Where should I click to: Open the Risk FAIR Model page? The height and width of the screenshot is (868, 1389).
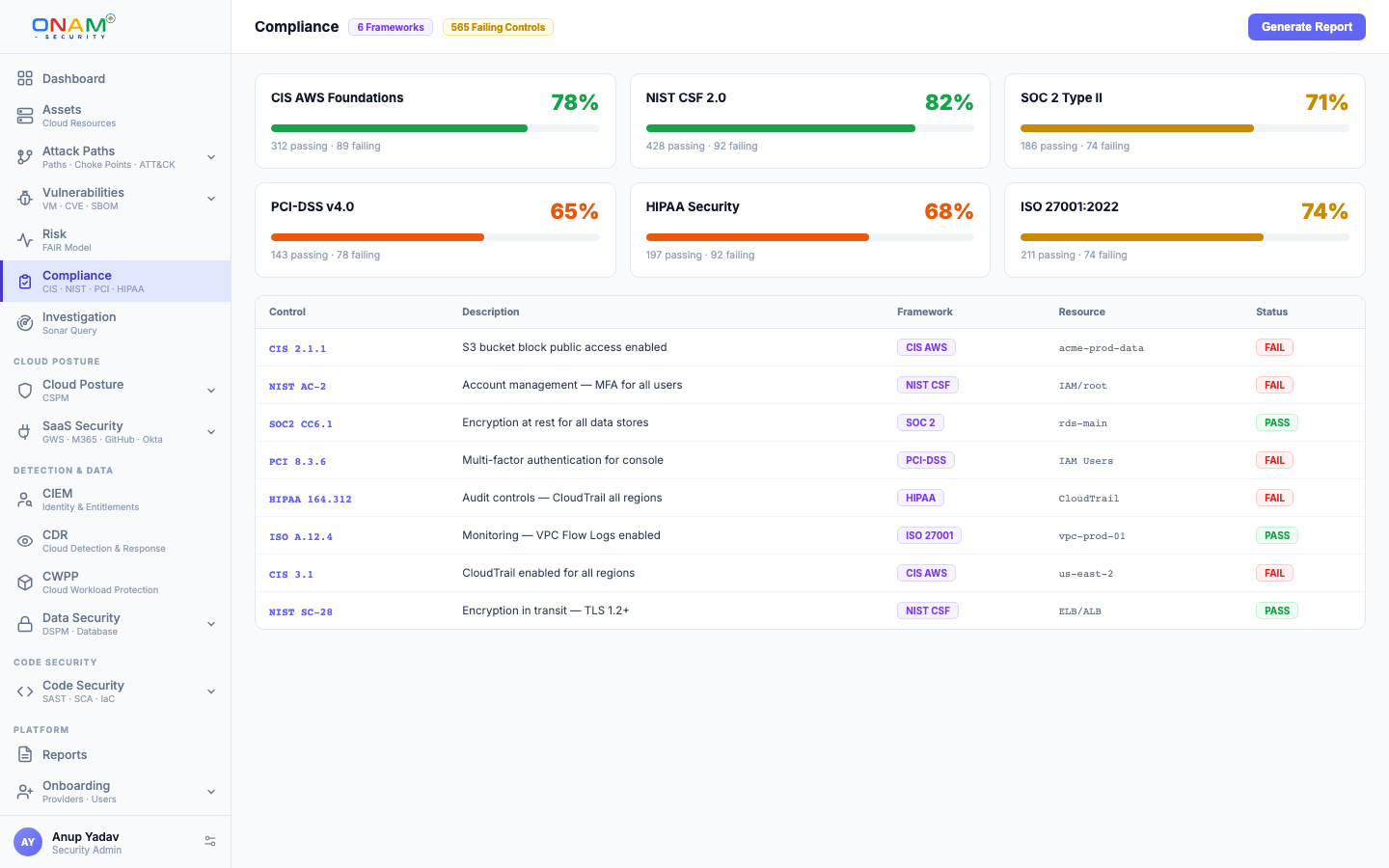pyautogui.click(x=116, y=240)
